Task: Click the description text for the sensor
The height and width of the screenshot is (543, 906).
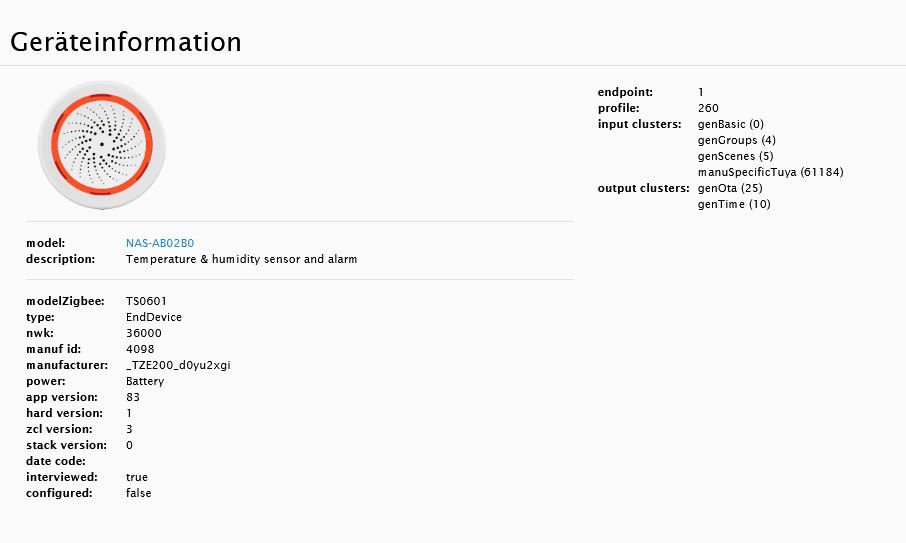Action: [242, 259]
